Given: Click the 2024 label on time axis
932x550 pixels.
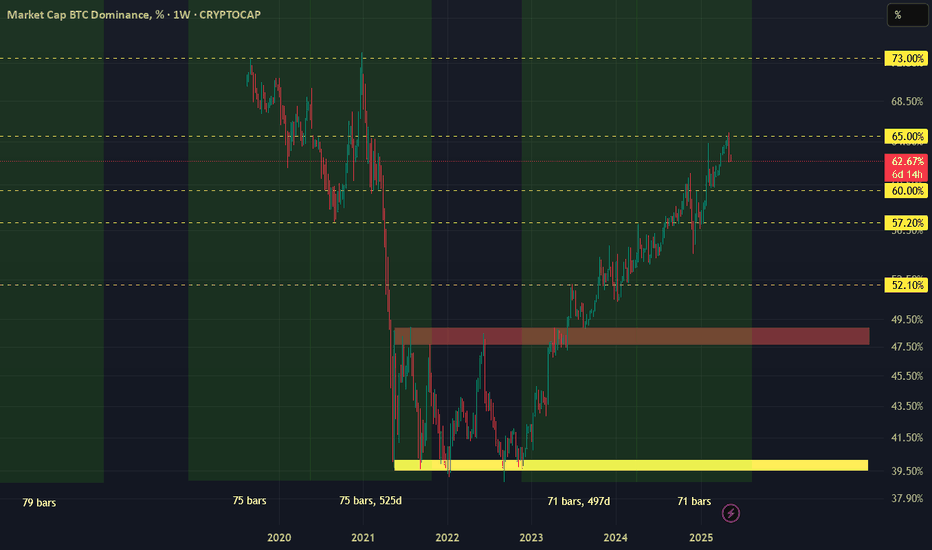Looking at the screenshot, I should [615, 538].
